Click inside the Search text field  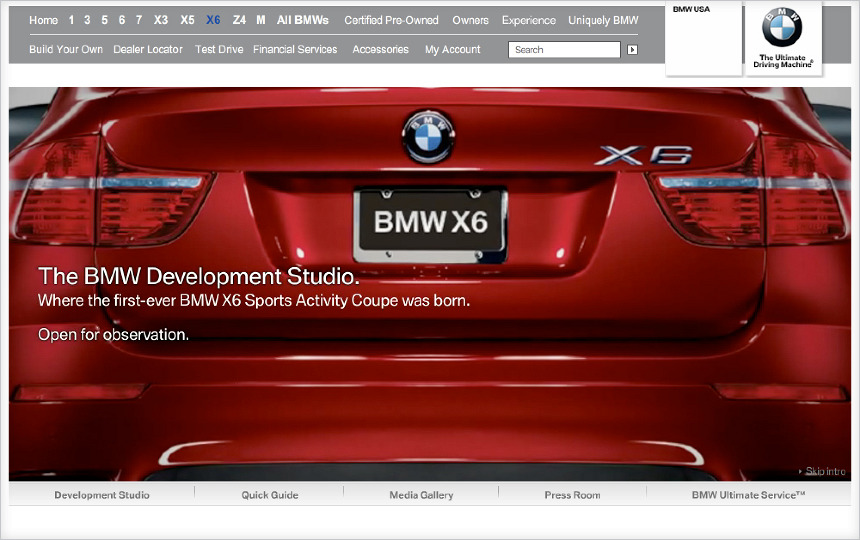[x=564, y=49]
